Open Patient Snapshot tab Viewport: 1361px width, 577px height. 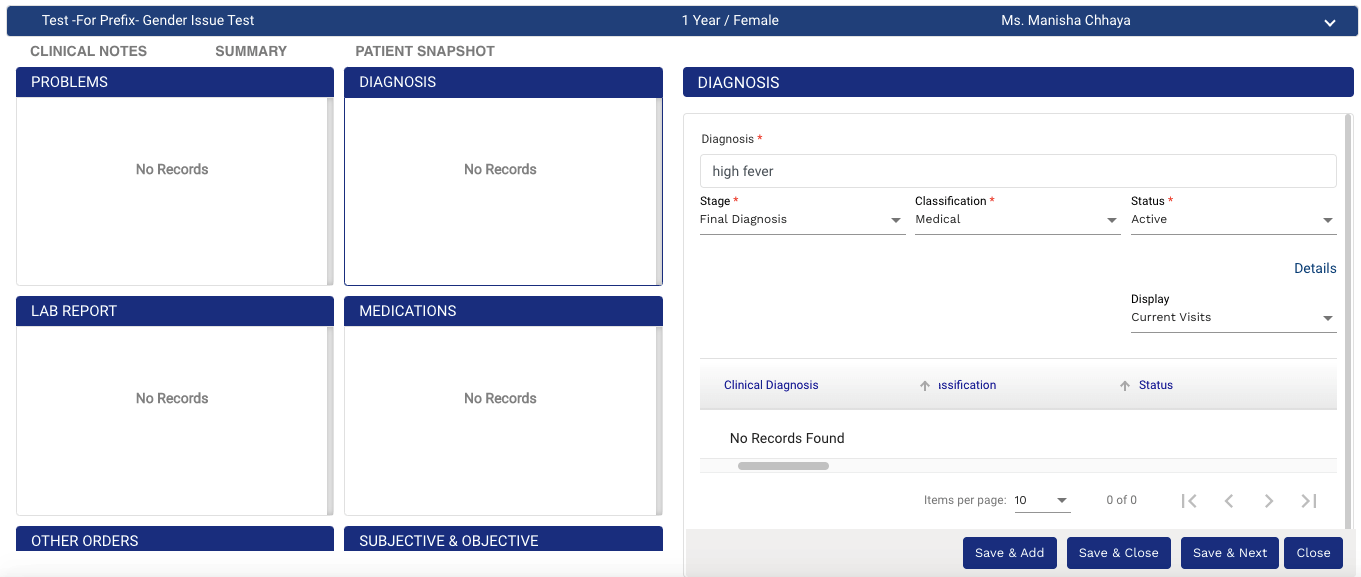tap(425, 51)
